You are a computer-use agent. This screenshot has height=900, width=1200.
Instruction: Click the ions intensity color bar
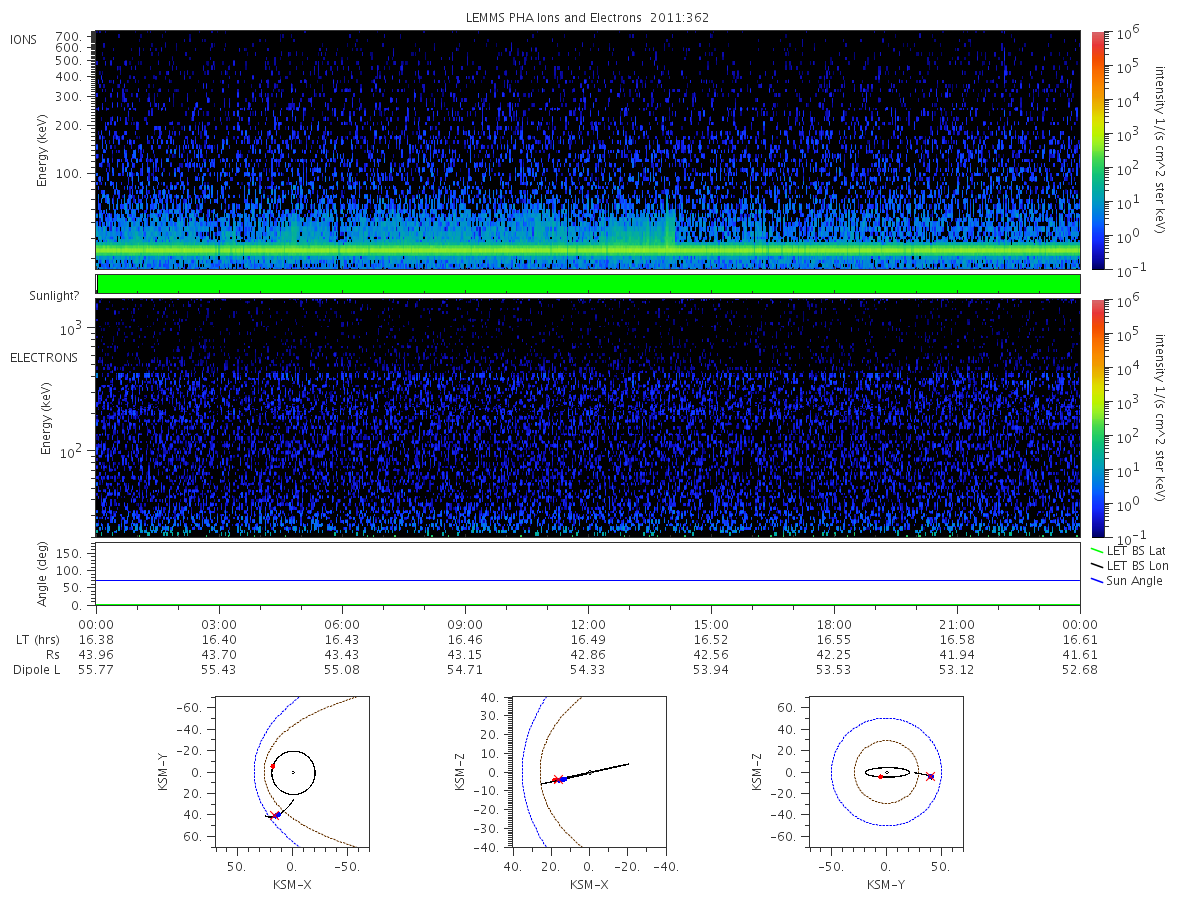[x=1097, y=150]
